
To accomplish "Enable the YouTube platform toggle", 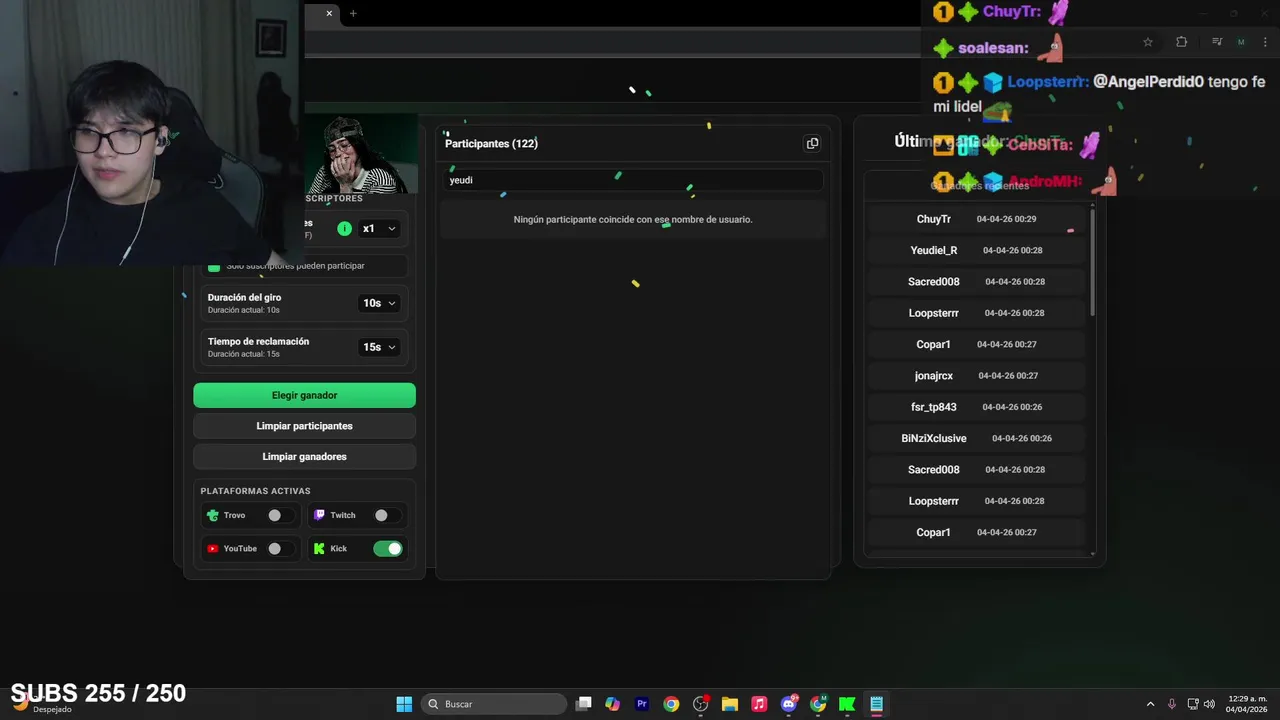I will click(280, 548).
